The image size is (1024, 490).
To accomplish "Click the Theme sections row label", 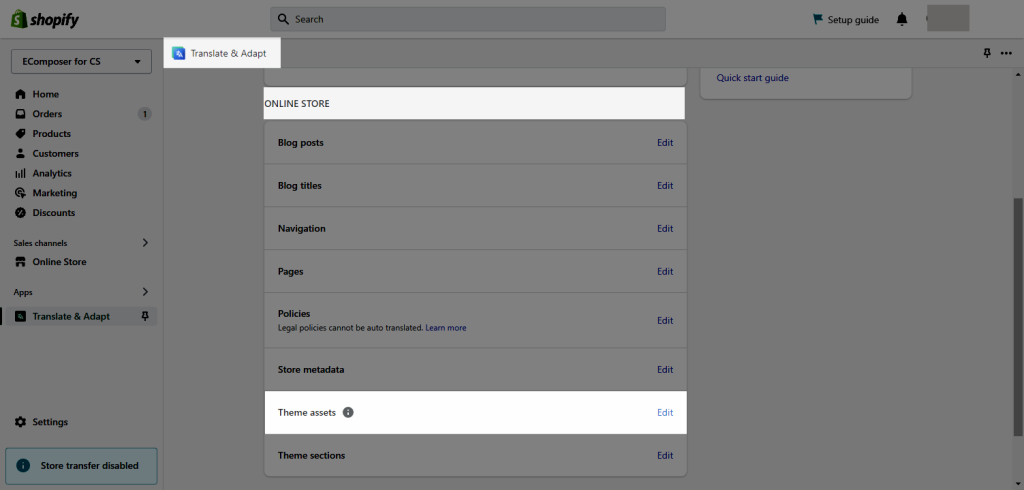I will (x=312, y=455).
